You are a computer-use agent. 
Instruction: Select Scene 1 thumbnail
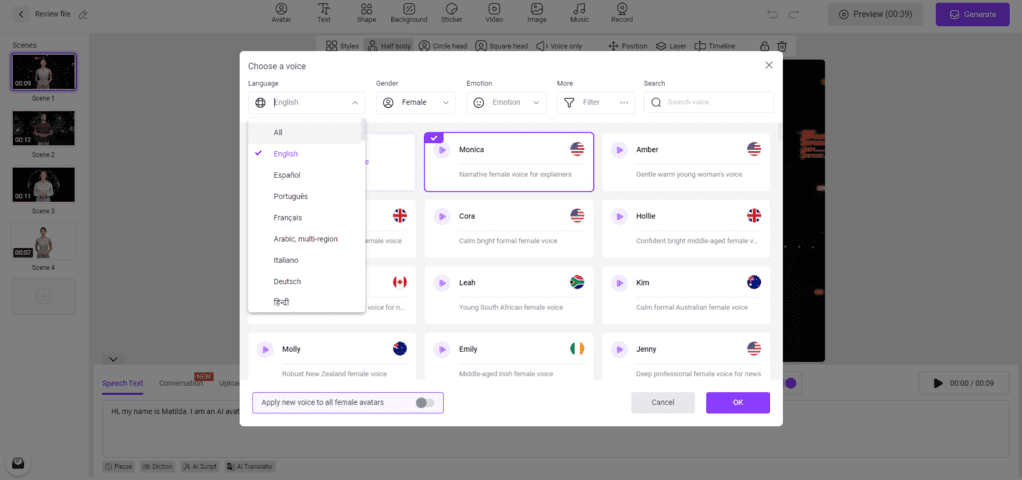(x=44, y=72)
